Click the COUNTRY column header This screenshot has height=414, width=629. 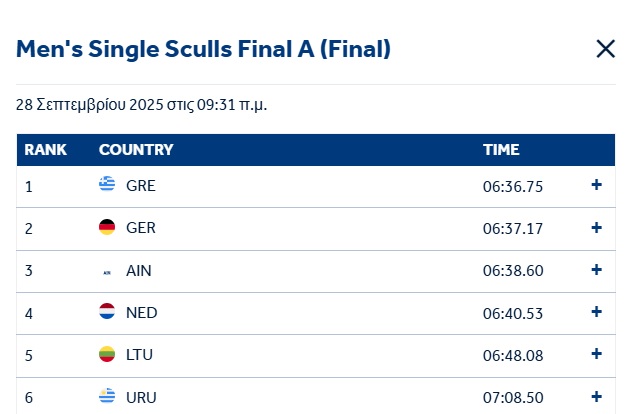(x=136, y=150)
